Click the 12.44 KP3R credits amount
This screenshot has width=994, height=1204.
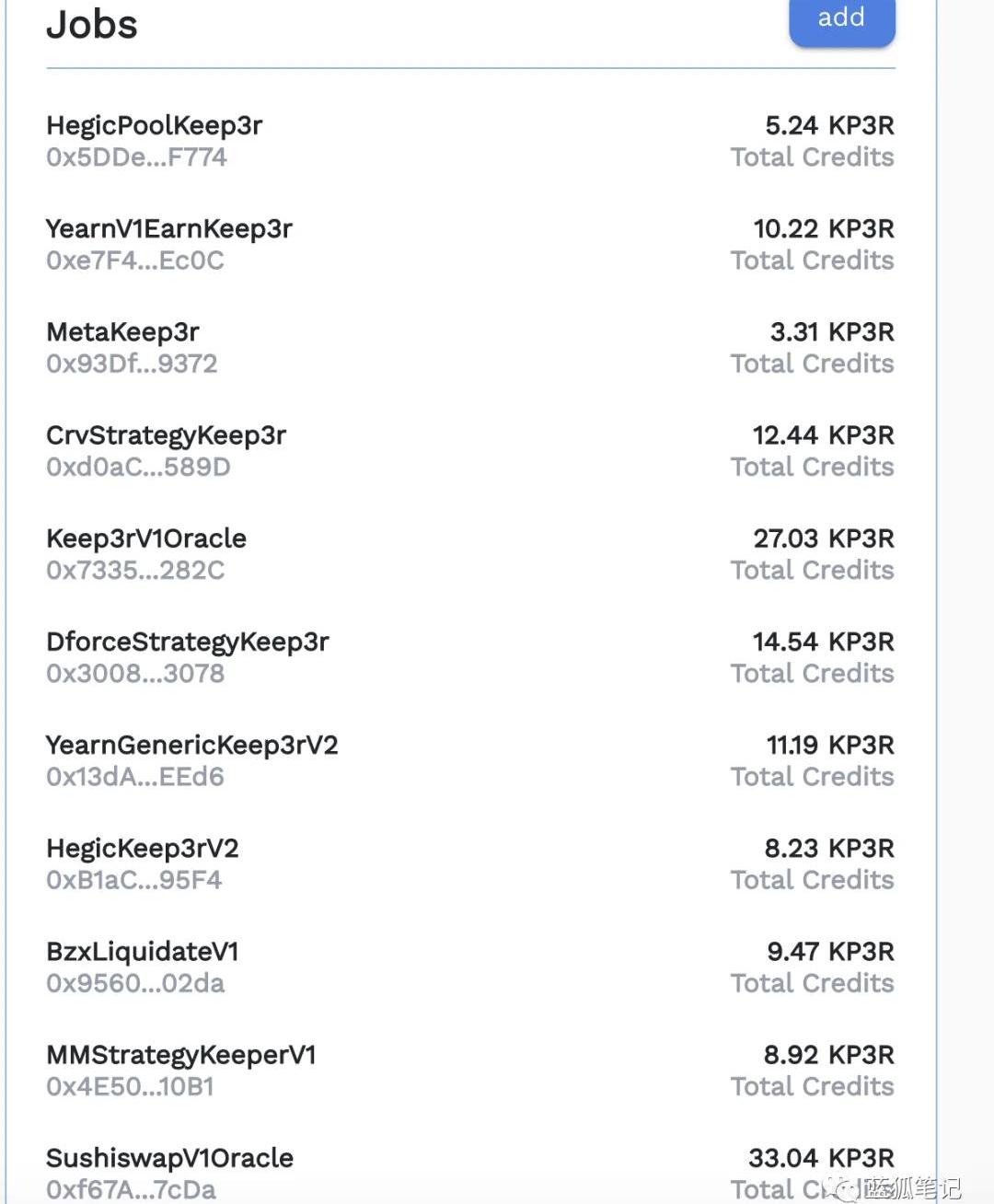click(x=823, y=434)
